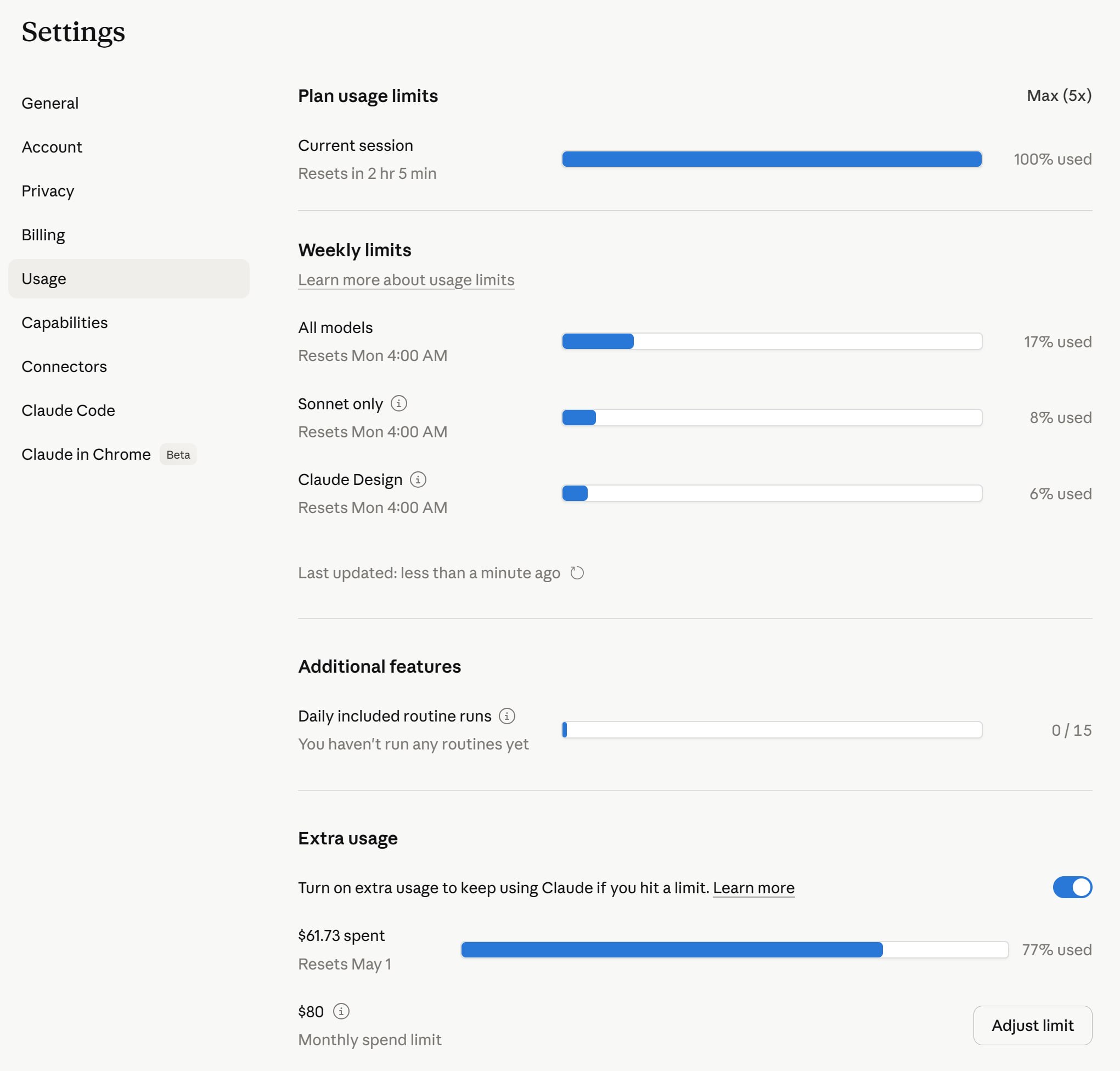Refresh the last updated usage data
Screen dimensions: 1120x1071
pyautogui.click(x=577, y=573)
